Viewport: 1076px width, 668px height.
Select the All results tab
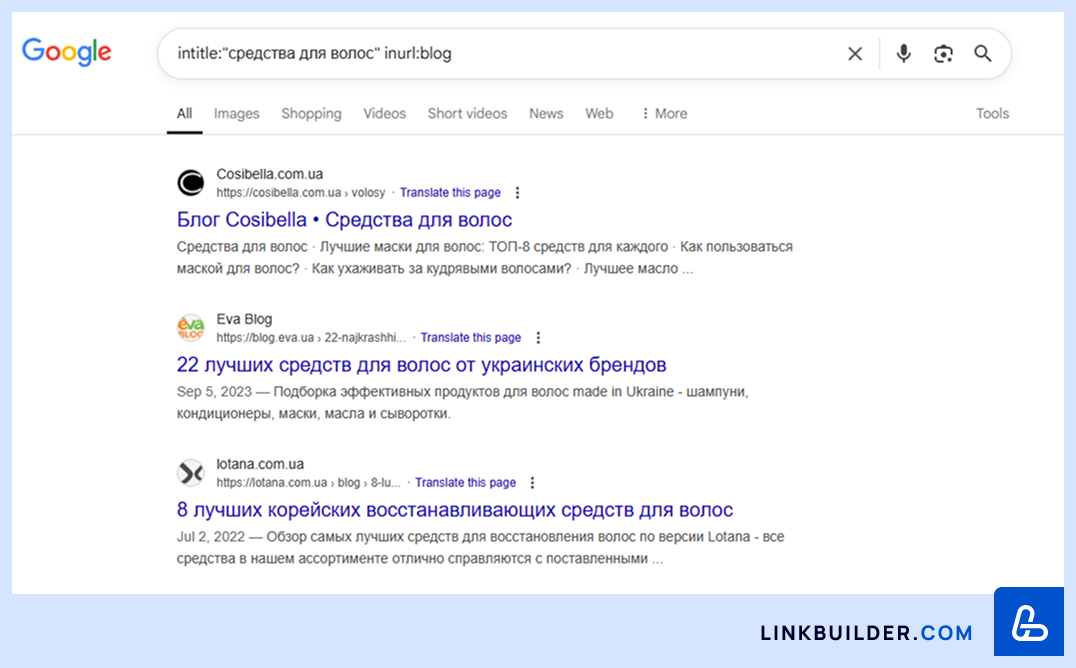tap(185, 113)
